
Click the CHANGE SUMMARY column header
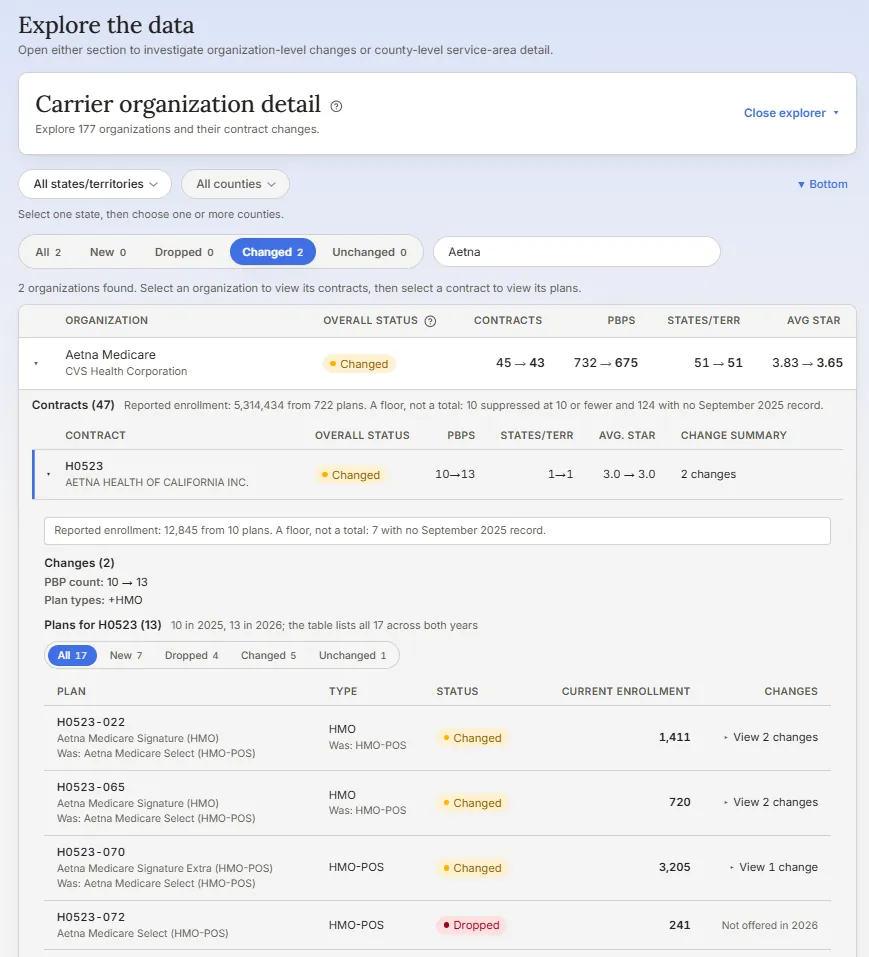click(734, 435)
